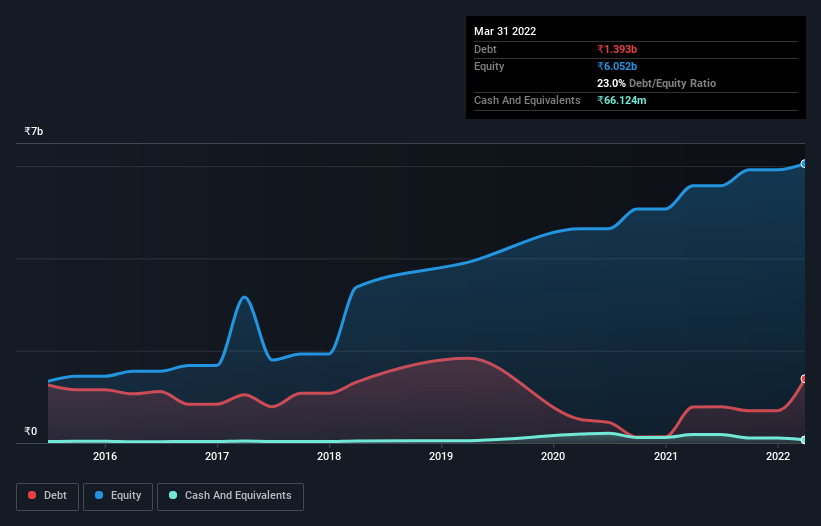This screenshot has width=821, height=526.
Task: Click the Mar 31 2022 tooltip date
Action: tap(505, 31)
